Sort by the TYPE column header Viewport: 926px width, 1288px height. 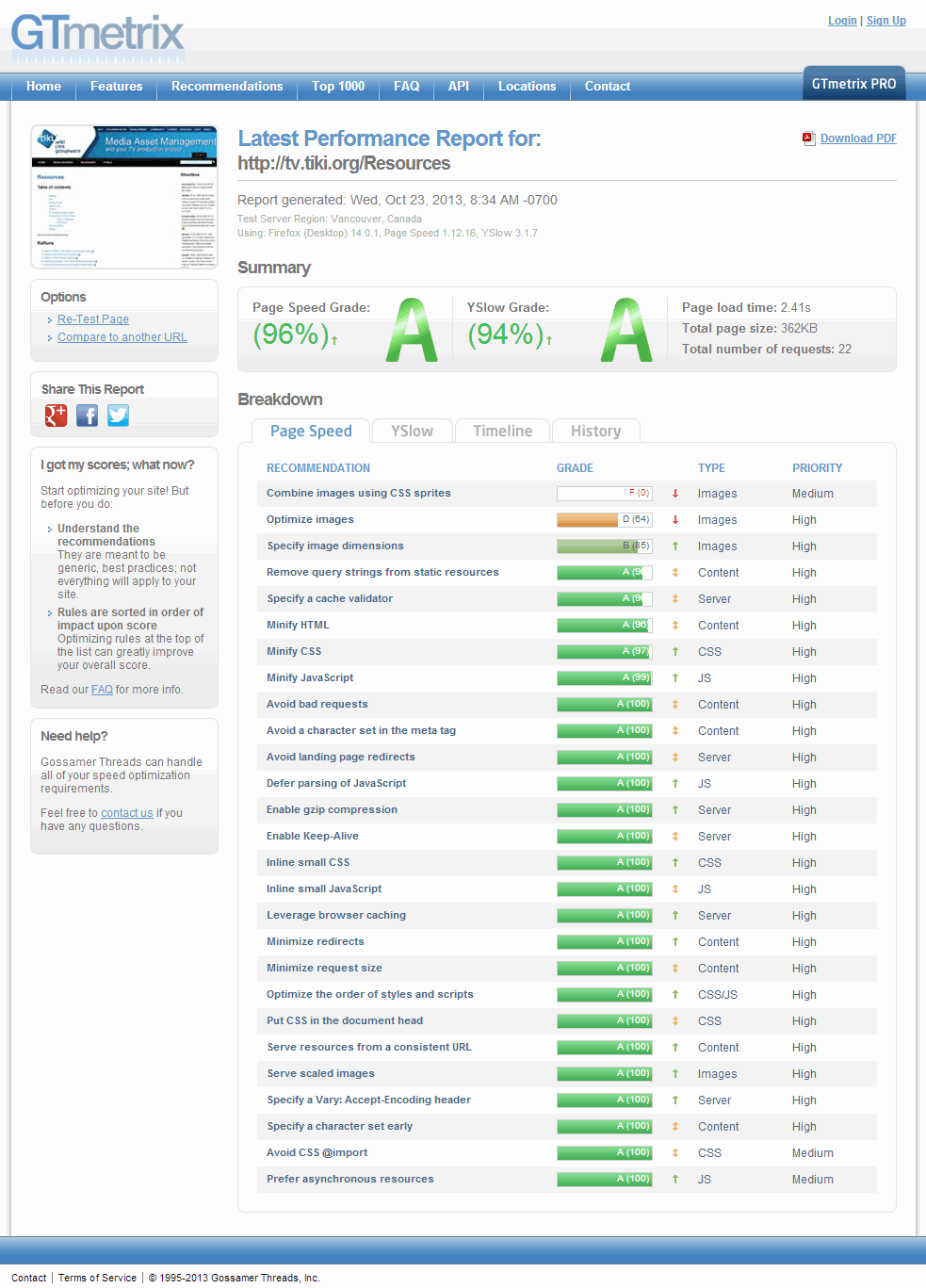pos(711,468)
